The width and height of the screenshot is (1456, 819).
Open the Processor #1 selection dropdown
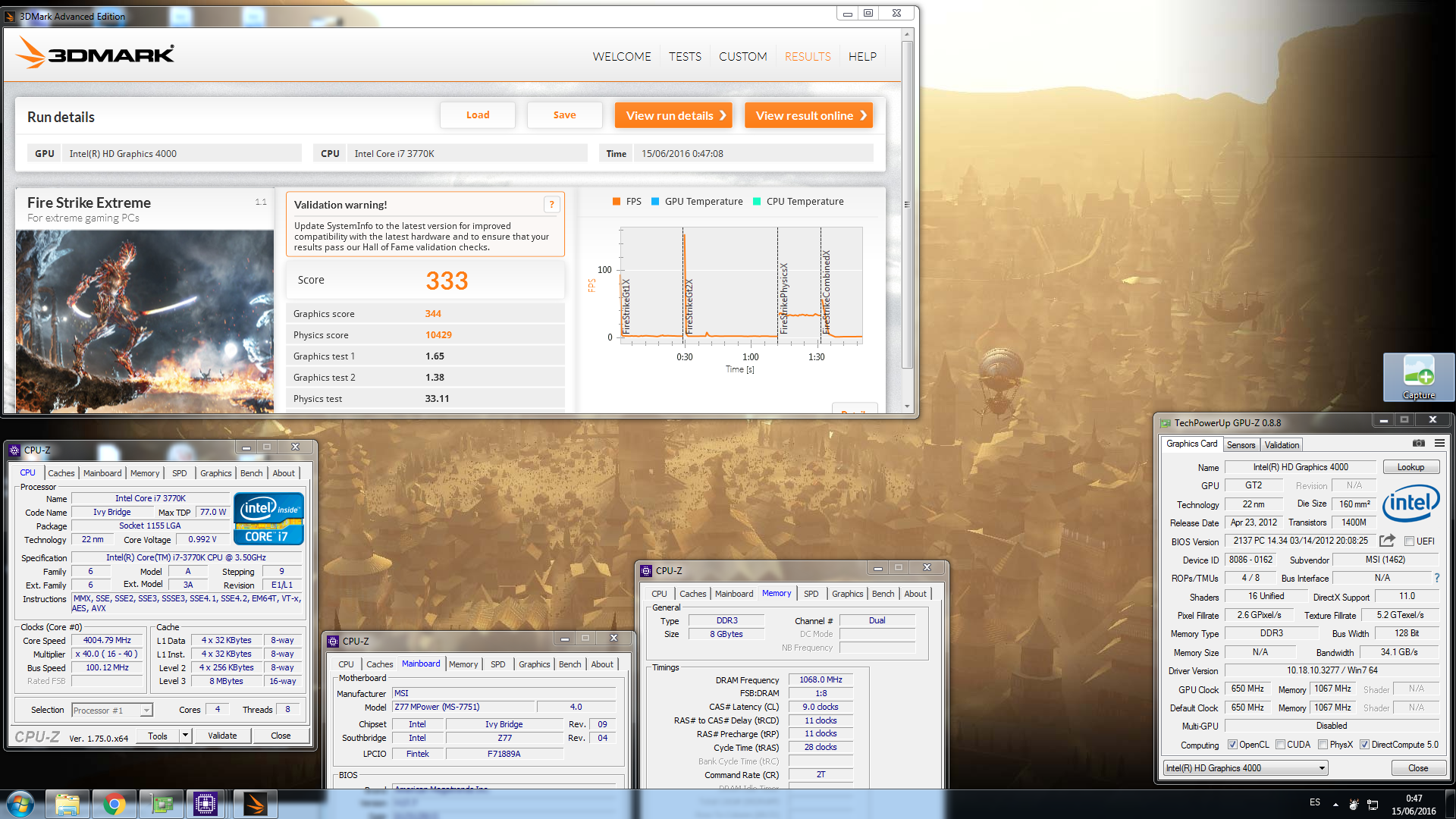tap(112, 711)
